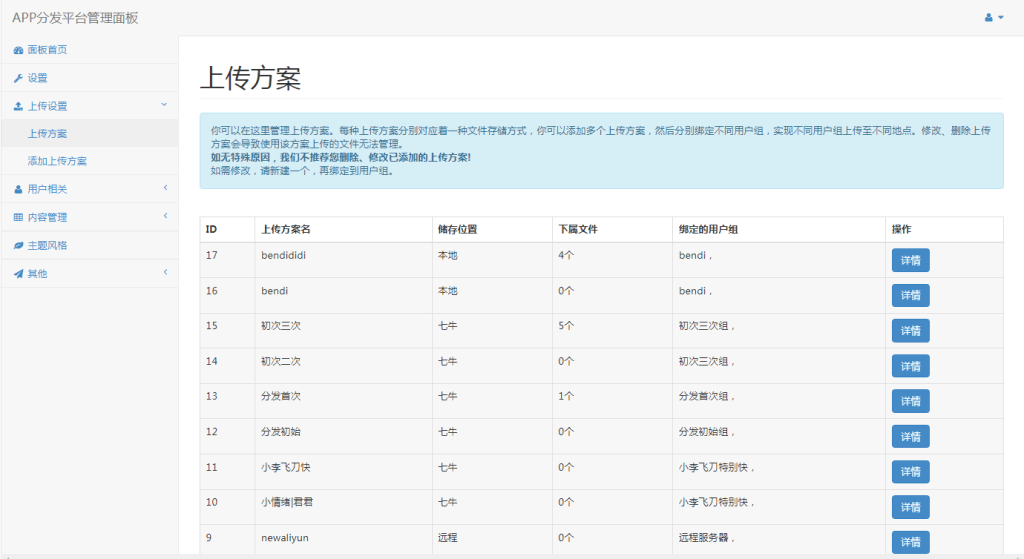Collapse the 上传设置 chevron arrow

(164, 104)
